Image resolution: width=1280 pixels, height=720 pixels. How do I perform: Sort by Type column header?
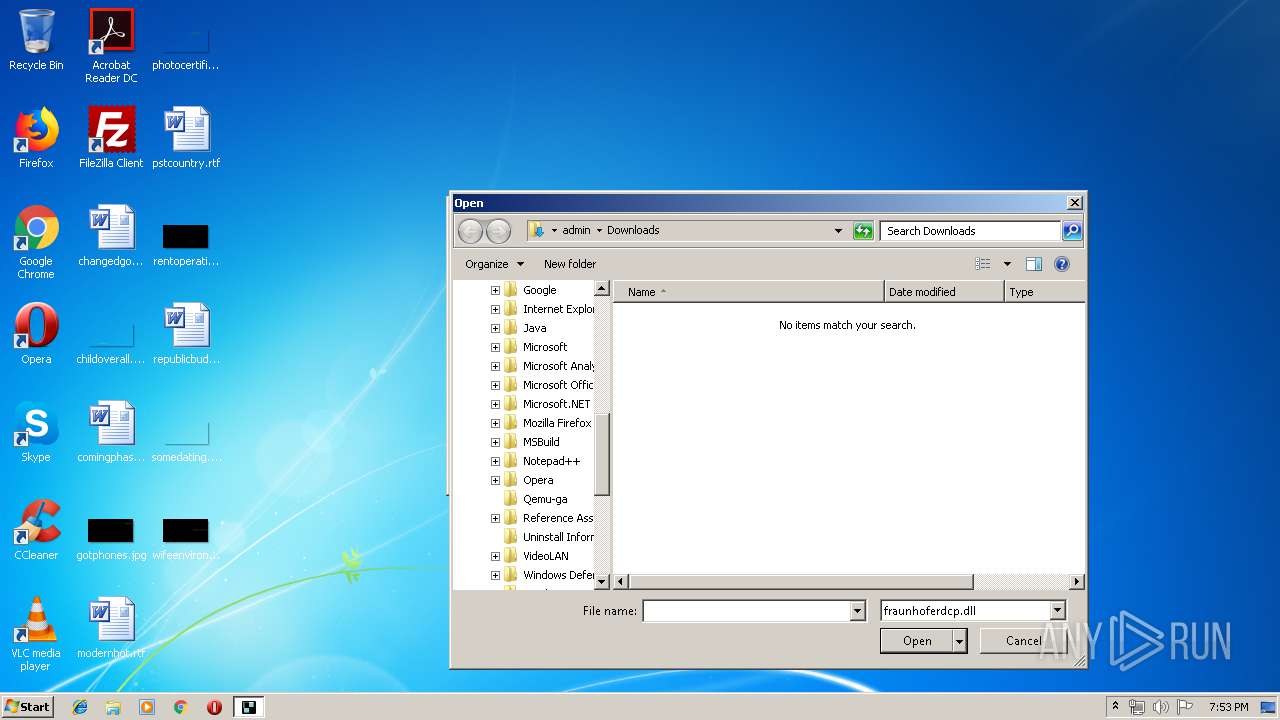point(1045,292)
